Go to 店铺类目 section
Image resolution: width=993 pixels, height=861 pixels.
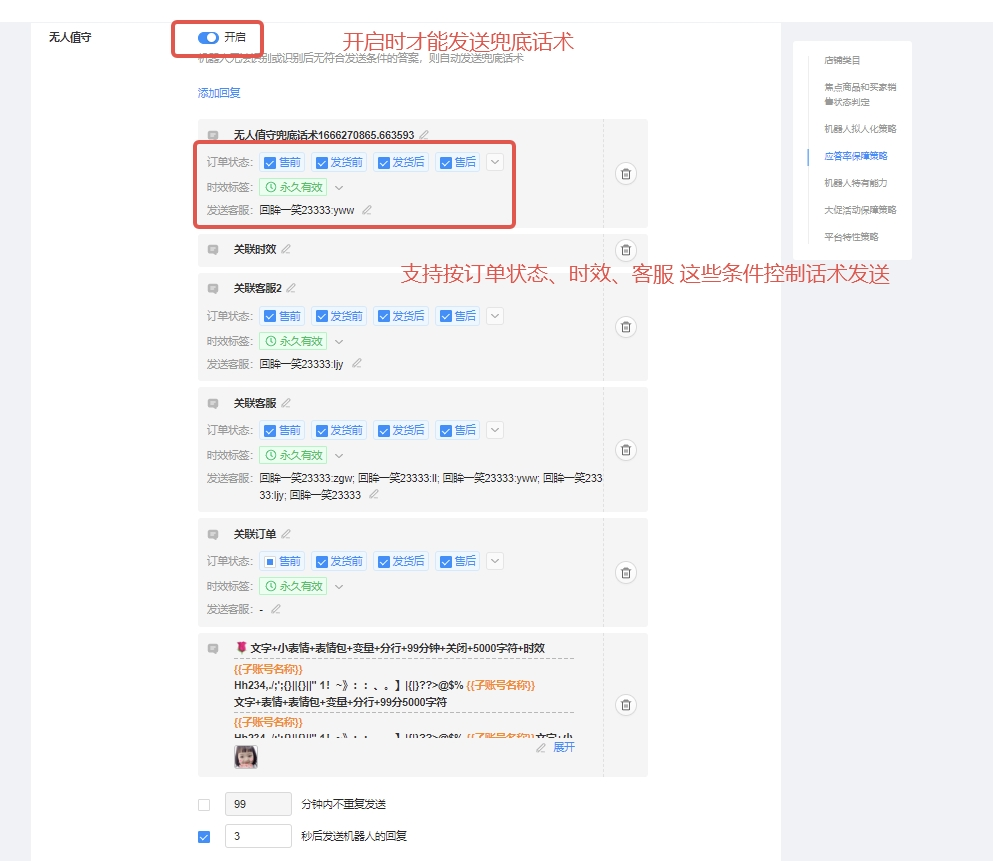click(842, 60)
